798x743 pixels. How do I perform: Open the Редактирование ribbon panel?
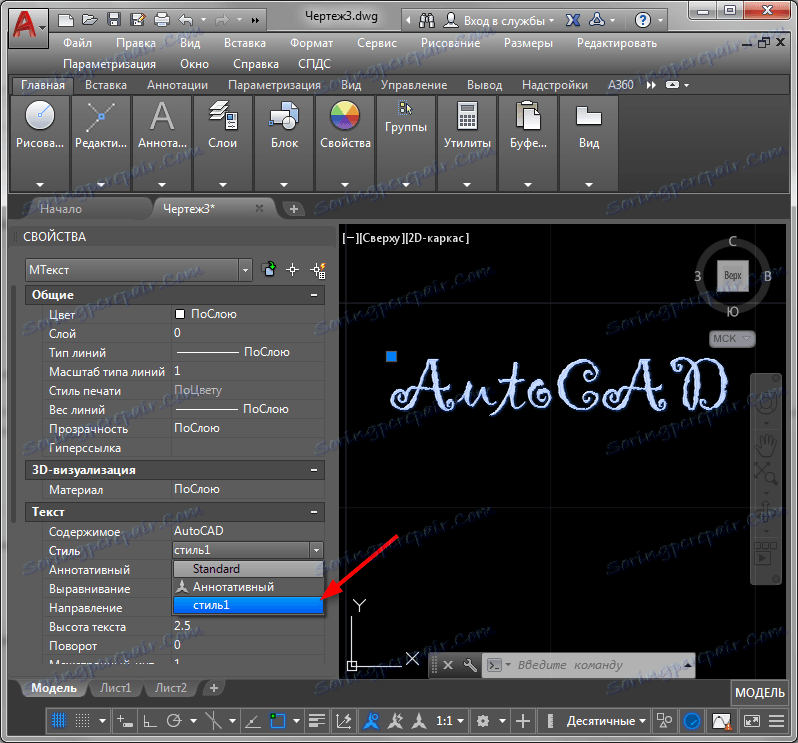[101, 143]
